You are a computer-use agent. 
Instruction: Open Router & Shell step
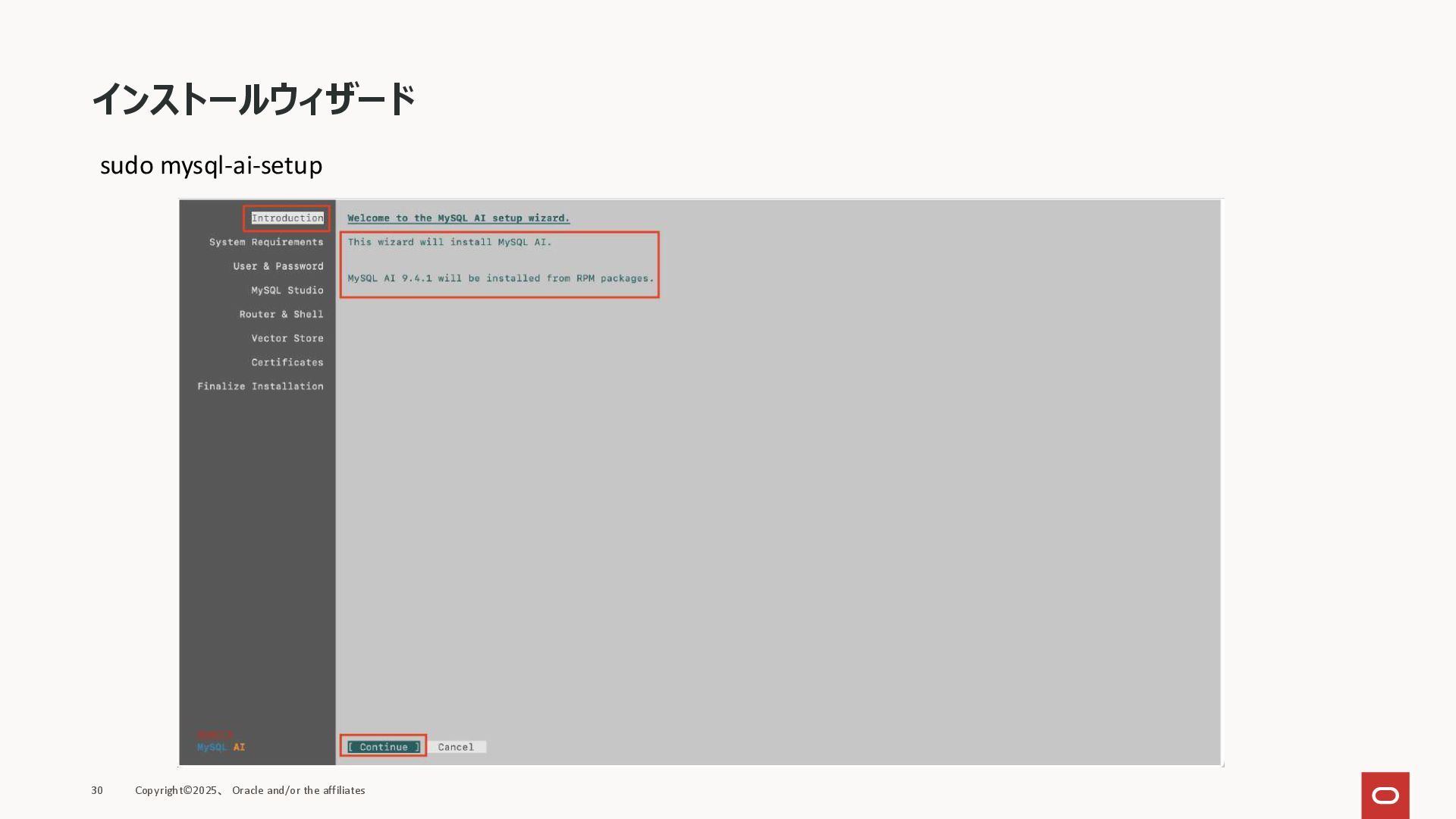pos(281,314)
